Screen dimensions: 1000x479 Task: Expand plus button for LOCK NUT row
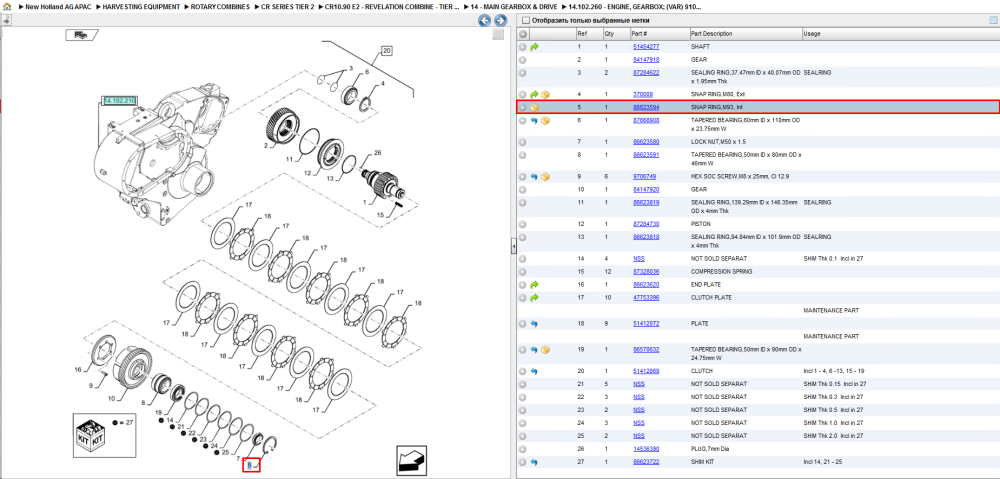coord(522,141)
